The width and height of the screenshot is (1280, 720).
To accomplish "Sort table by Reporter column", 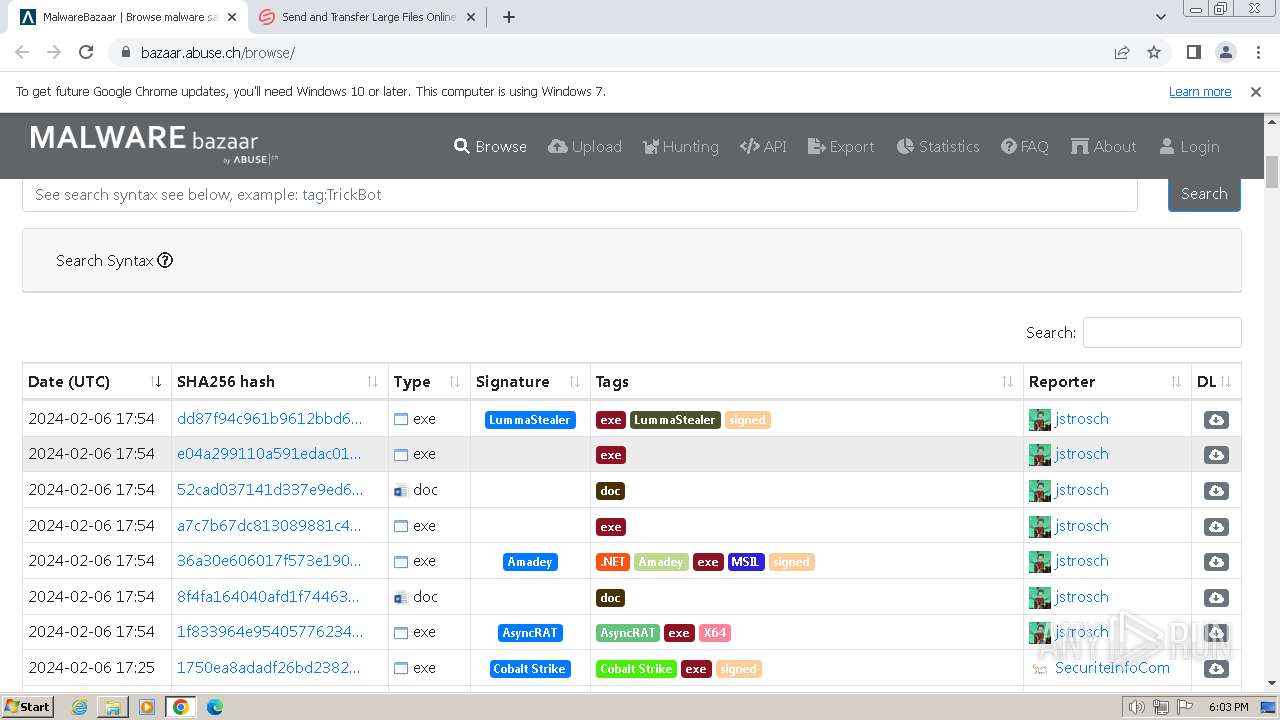I will click(x=1107, y=382).
